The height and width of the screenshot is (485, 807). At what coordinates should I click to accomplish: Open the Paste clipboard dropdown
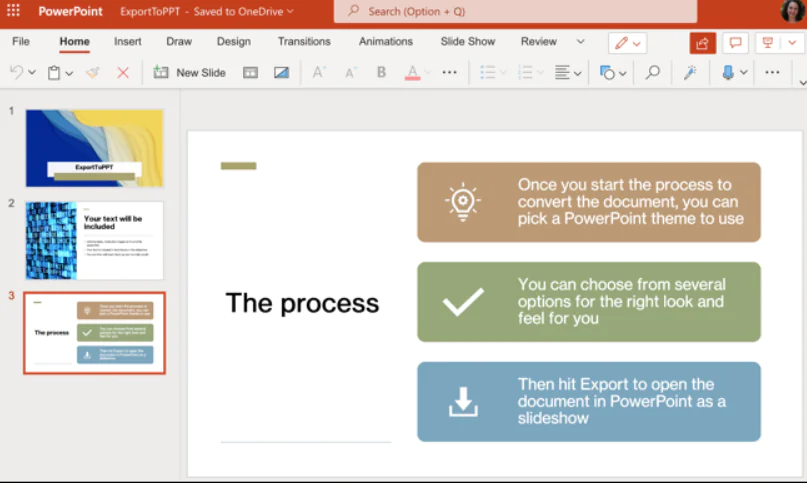pyautogui.click(x=59, y=73)
